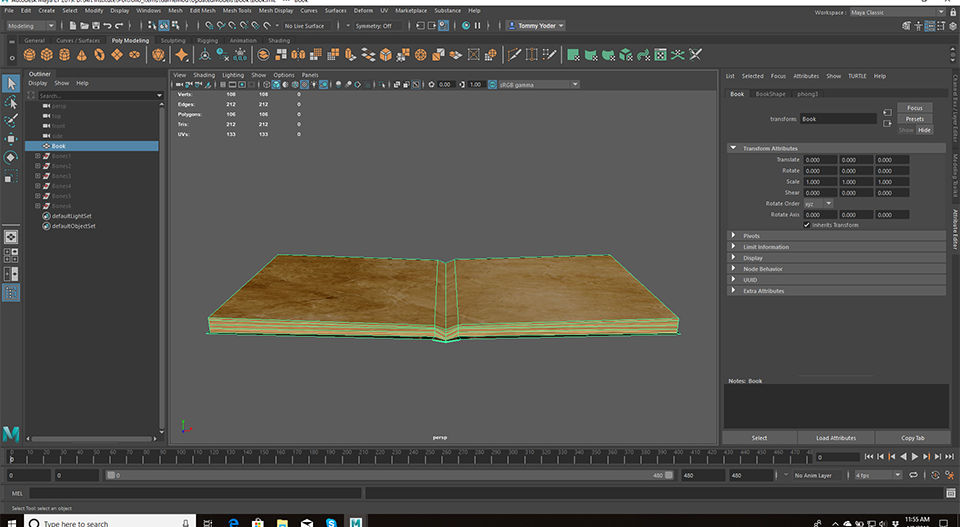Expand the Bones1 node in Outliner
Screen dimensions: 960x527
(x=38, y=156)
